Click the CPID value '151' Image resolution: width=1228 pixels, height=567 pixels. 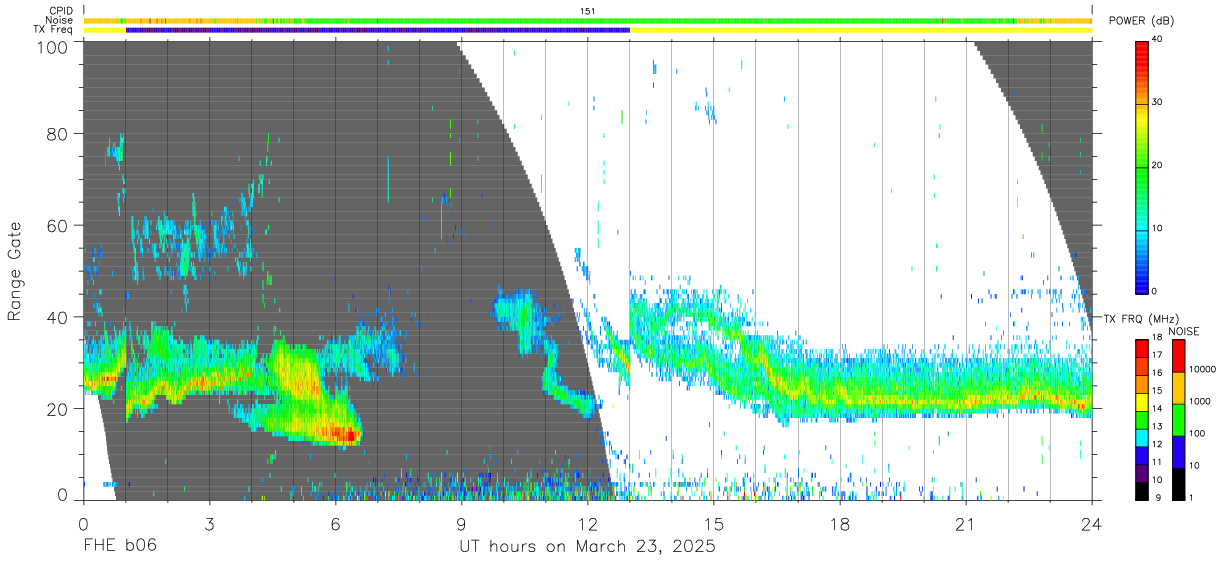(588, 11)
